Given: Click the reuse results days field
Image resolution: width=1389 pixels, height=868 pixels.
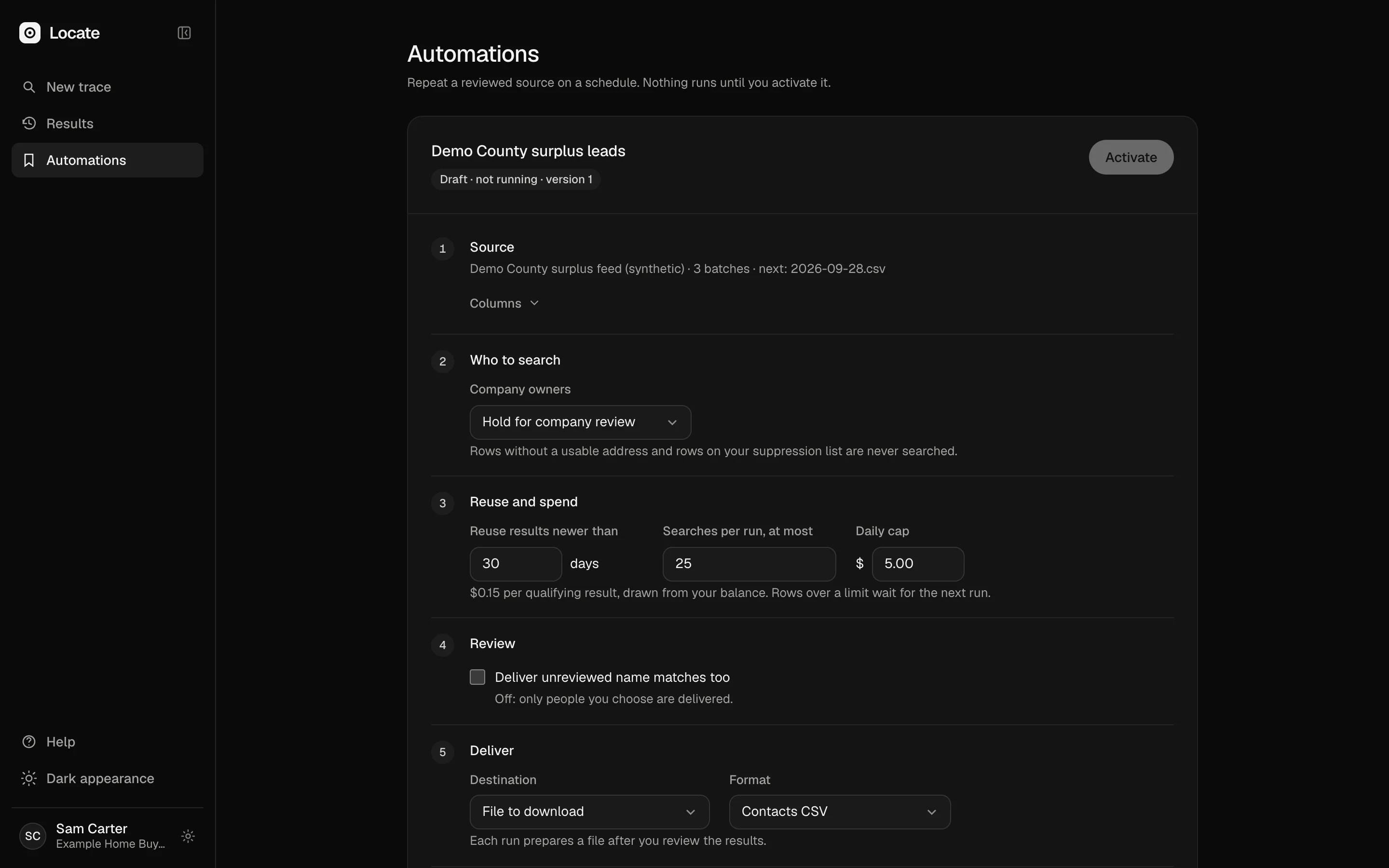Looking at the screenshot, I should (x=516, y=564).
